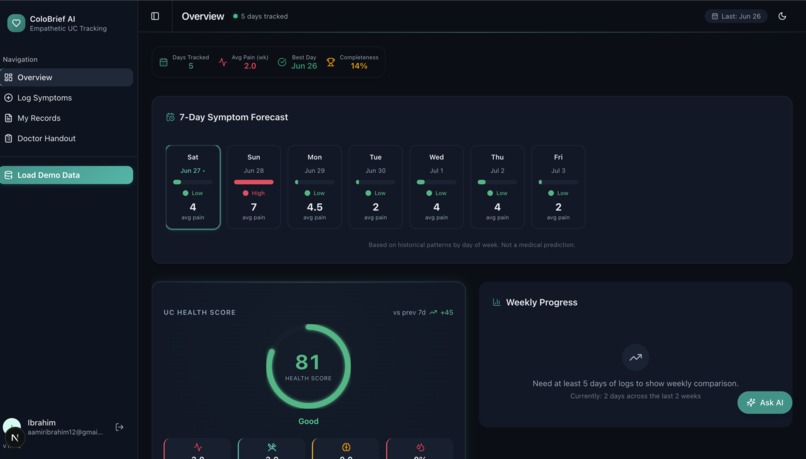Click the 4.5 avg pain value on Monday
The image size is (806, 459).
315,207
